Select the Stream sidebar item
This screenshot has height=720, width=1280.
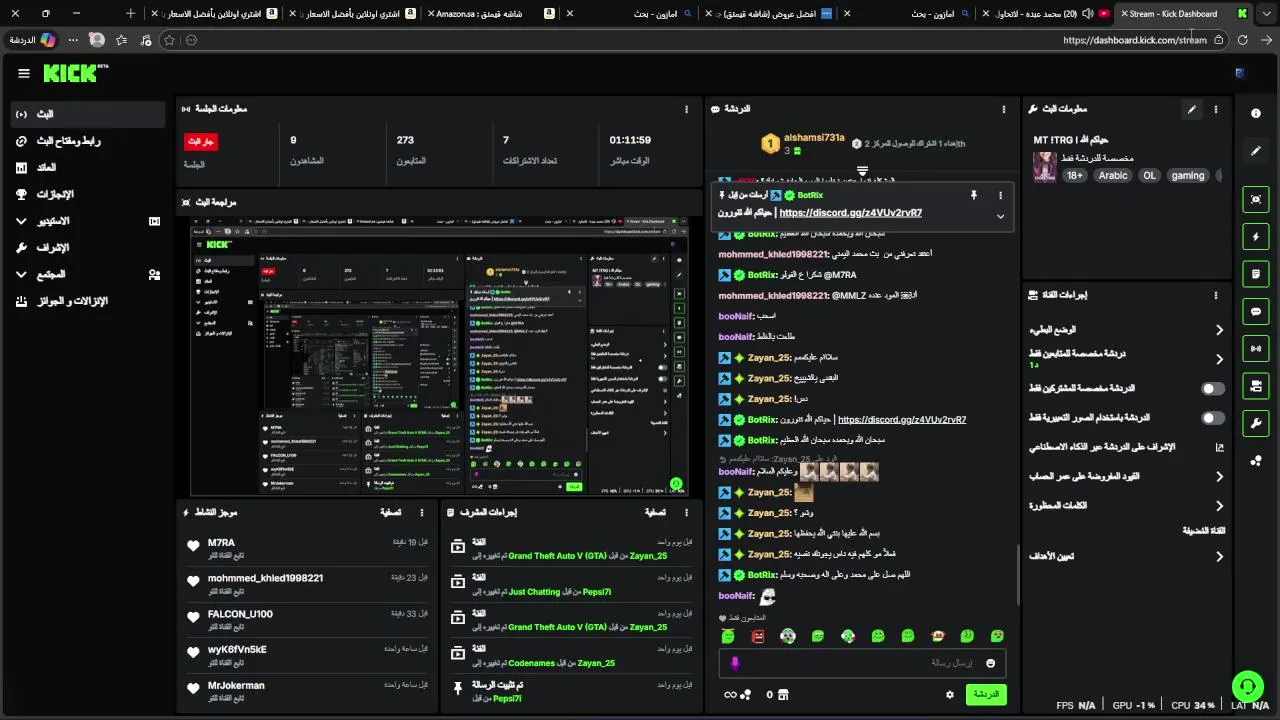pyautogui.click(x=88, y=114)
